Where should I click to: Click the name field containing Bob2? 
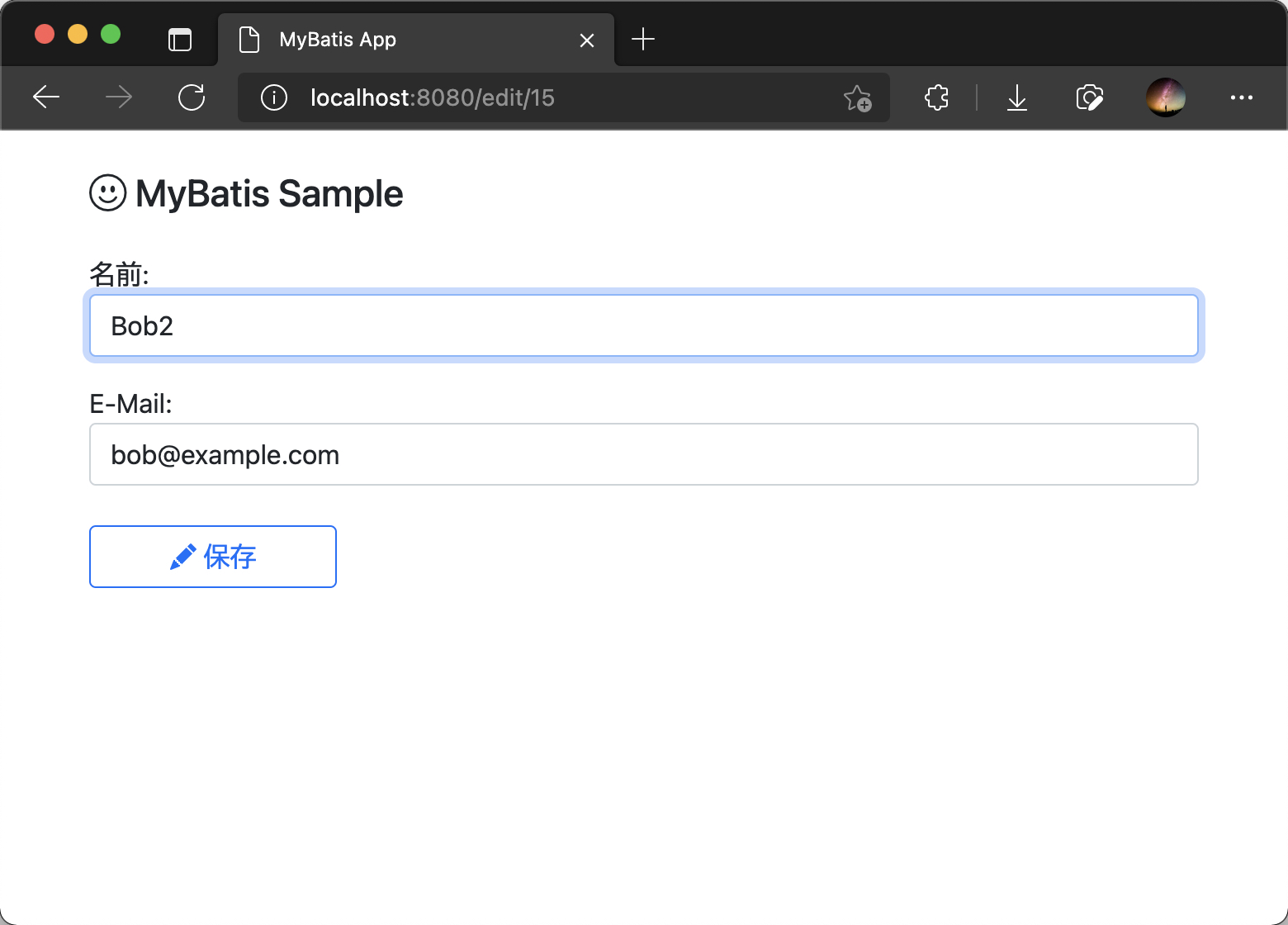(x=644, y=325)
